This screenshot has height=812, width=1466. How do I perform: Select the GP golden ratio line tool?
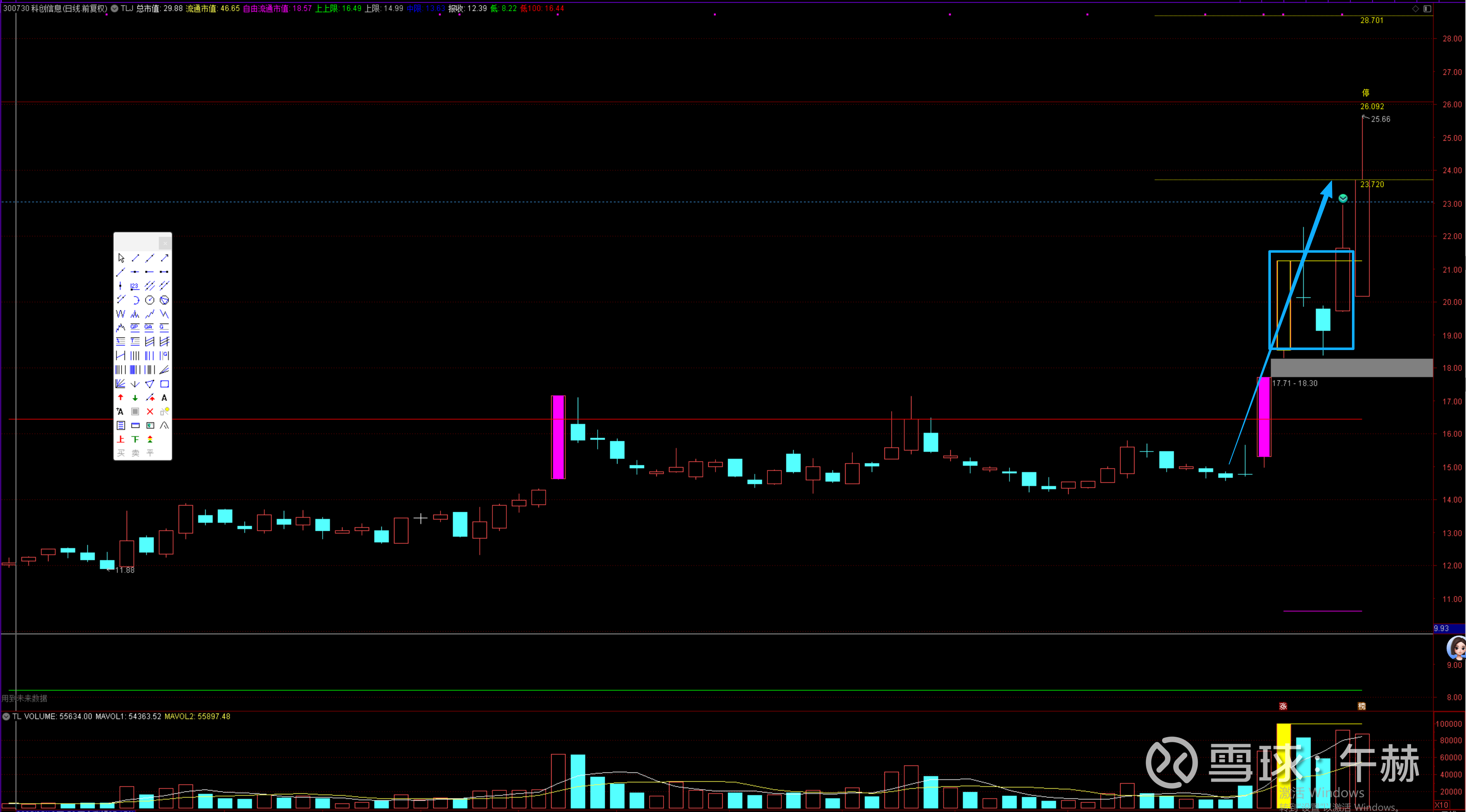[135, 328]
